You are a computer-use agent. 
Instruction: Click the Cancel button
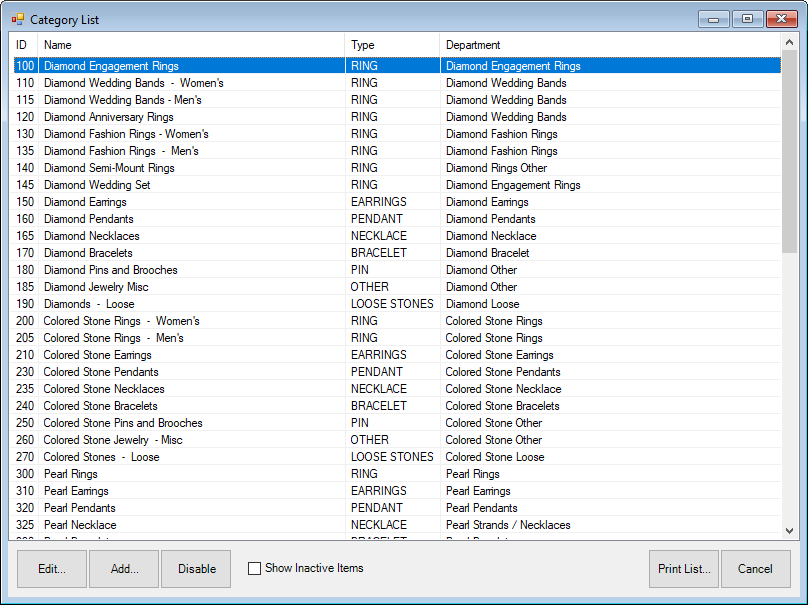(x=755, y=569)
